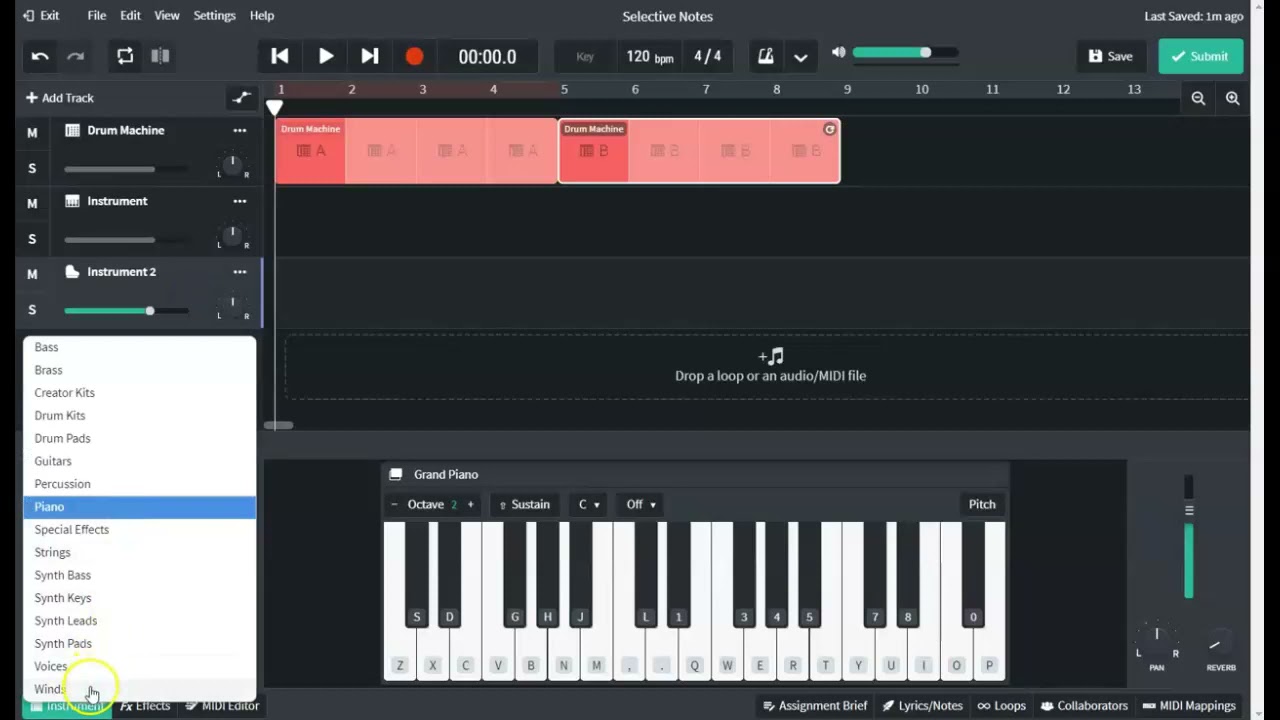Viewport: 1280px width, 720px height.
Task: Choose the Bass instrument category
Action: (140, 347)
